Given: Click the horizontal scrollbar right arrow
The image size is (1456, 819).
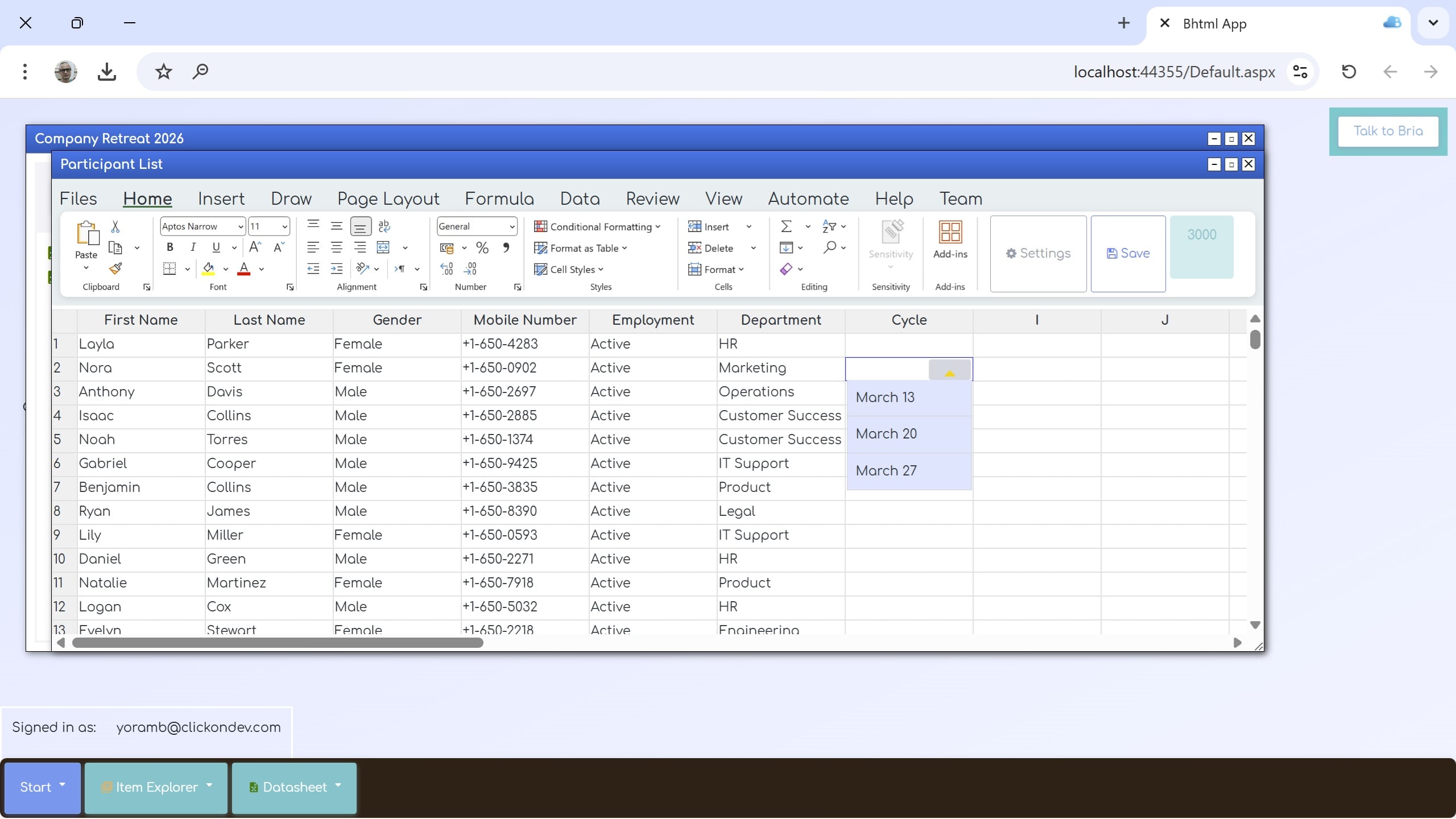Looking at the screenshot, I should (x=1237, y=643).
